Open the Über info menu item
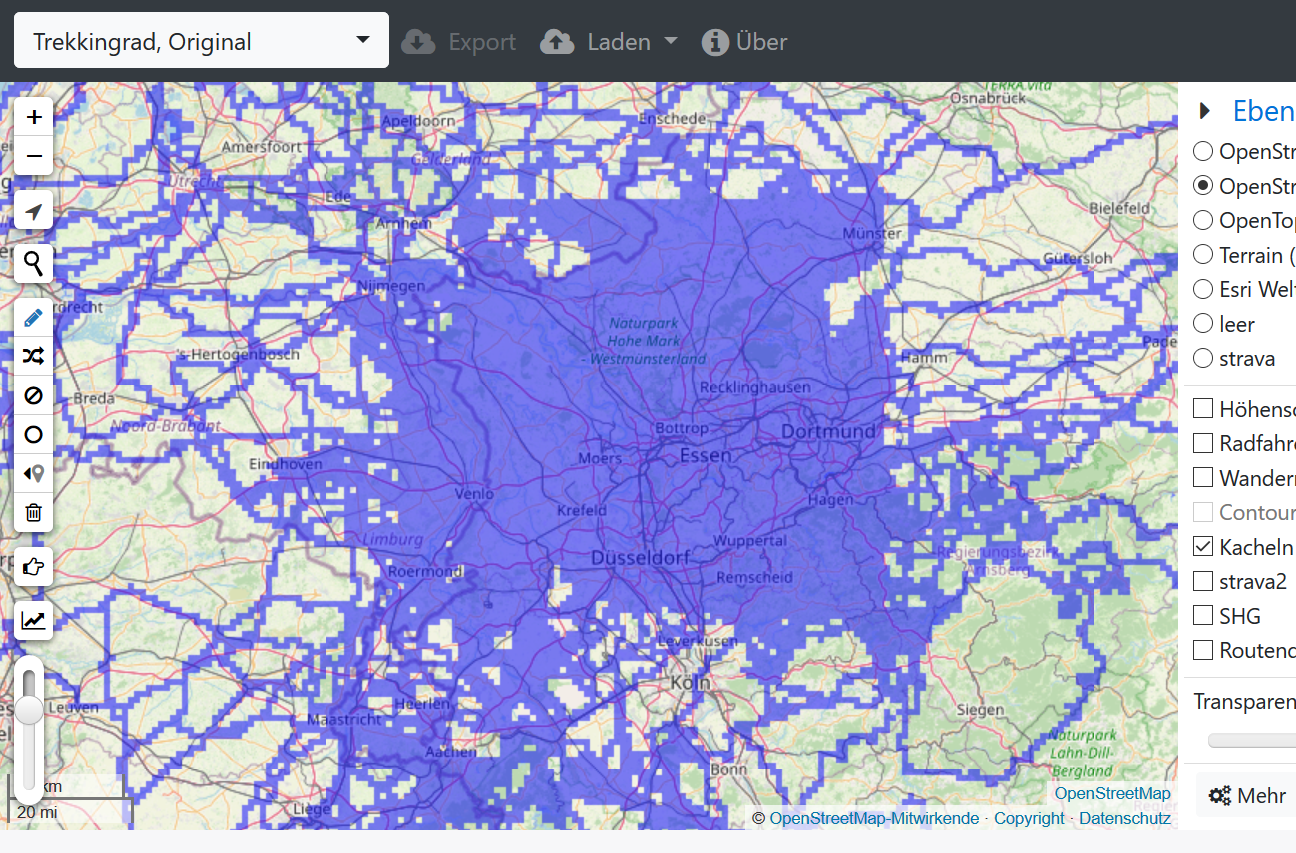This screenshot has width=1296, height=853. 745,42
